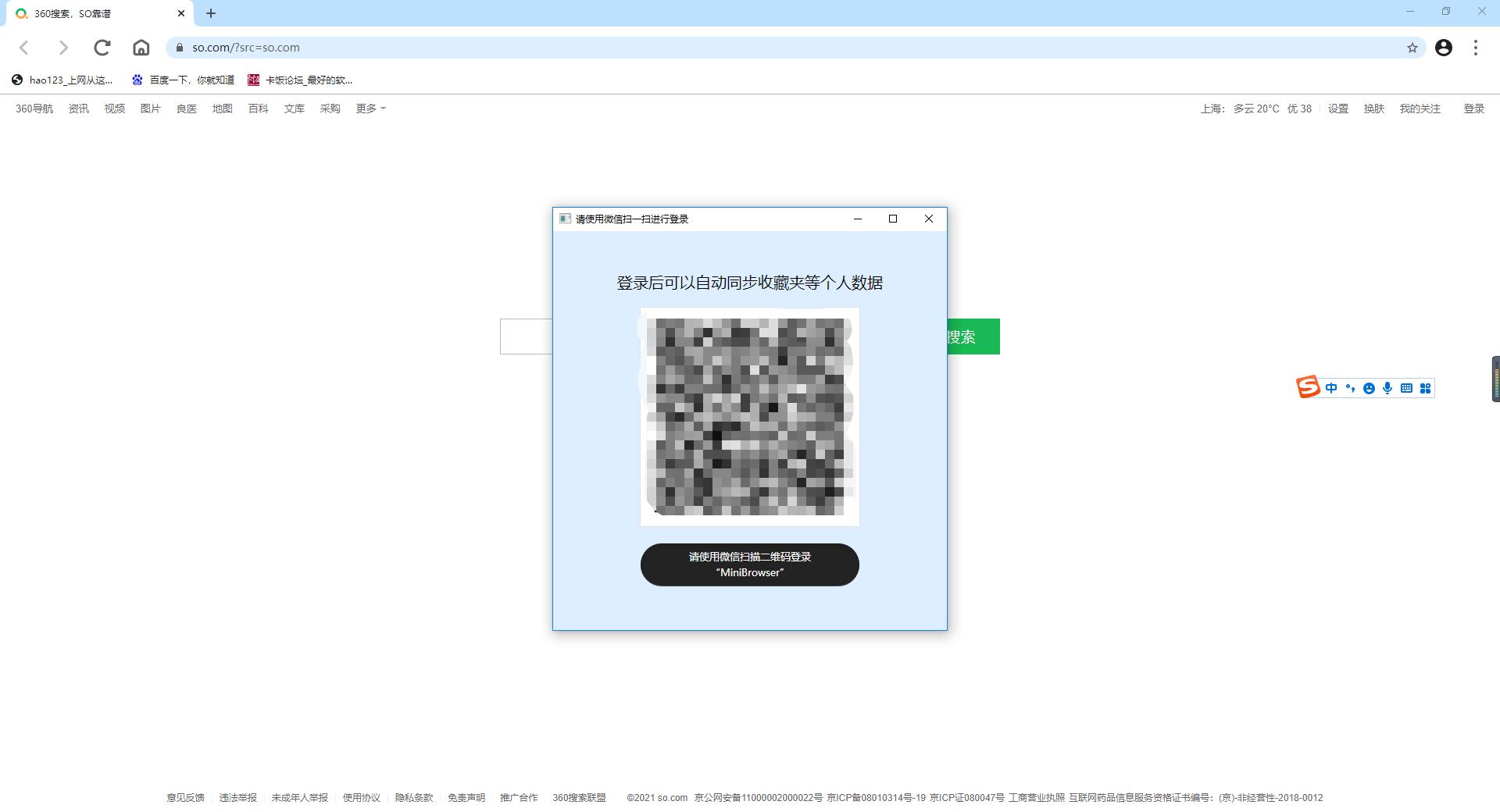Open 设置 in top bar

[x=1338, y=109]
